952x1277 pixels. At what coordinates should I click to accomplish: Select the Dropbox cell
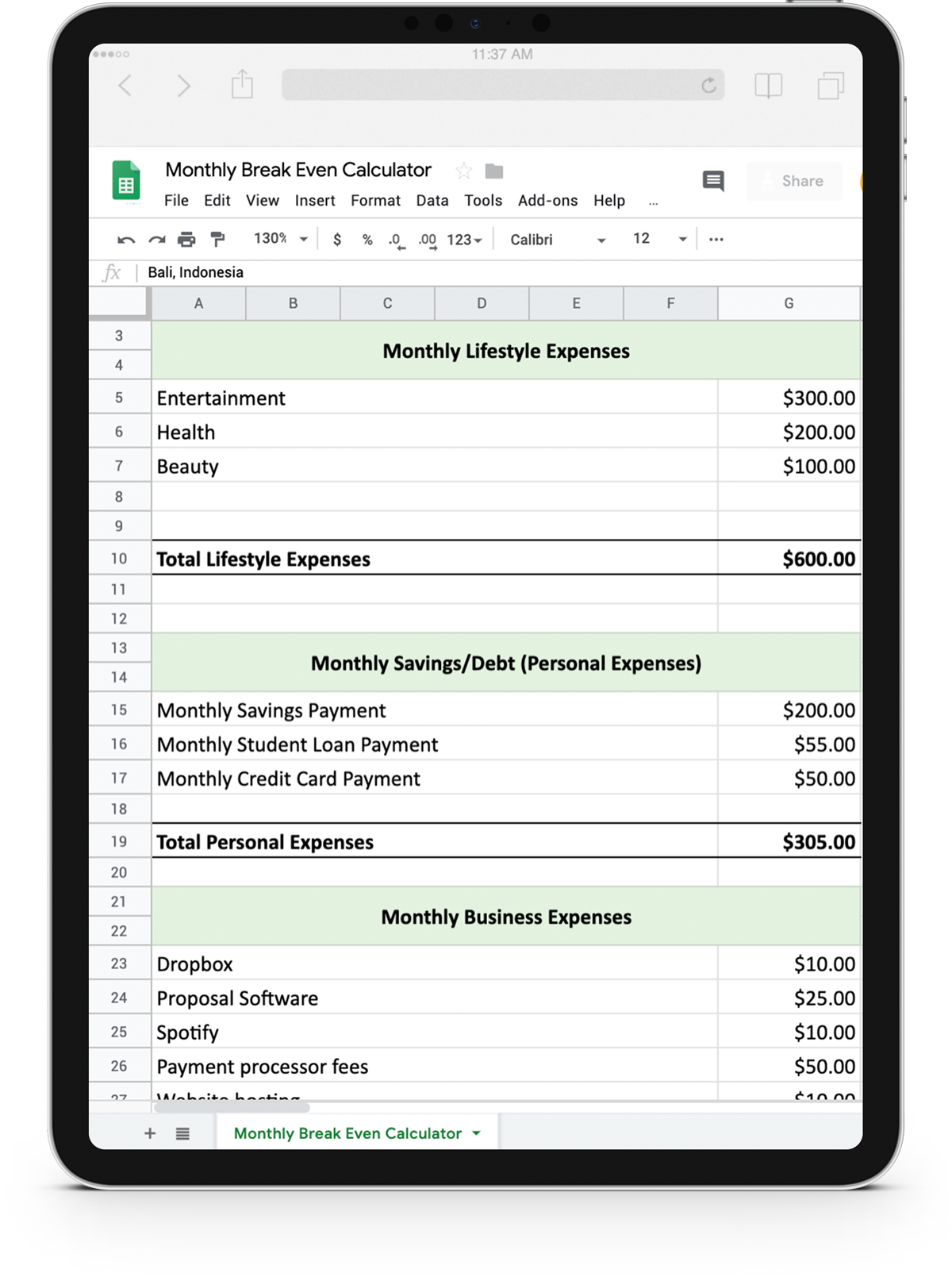[435, 964]
